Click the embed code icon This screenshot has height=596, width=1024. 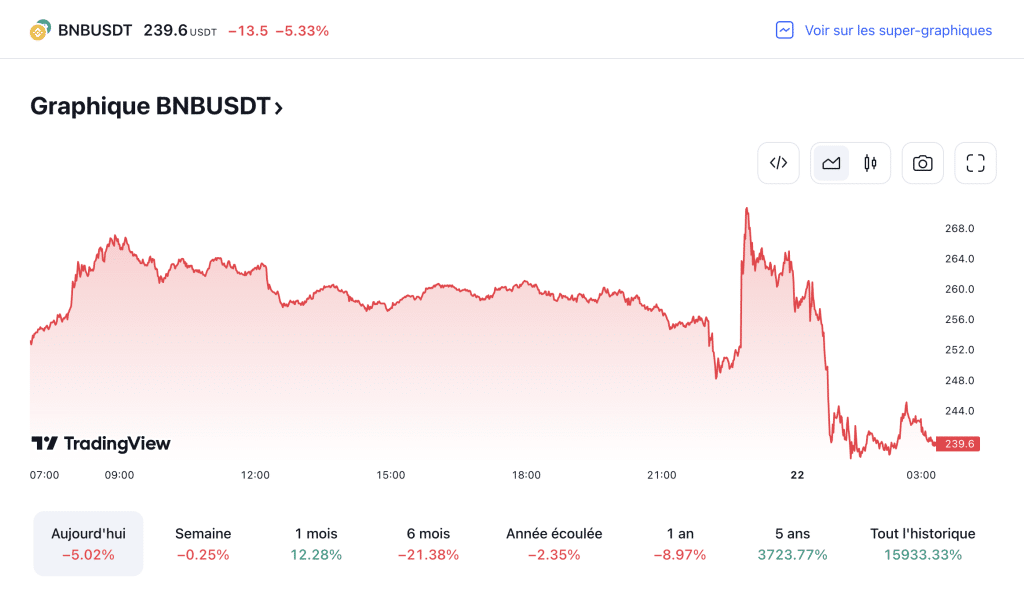pos(778,163)
